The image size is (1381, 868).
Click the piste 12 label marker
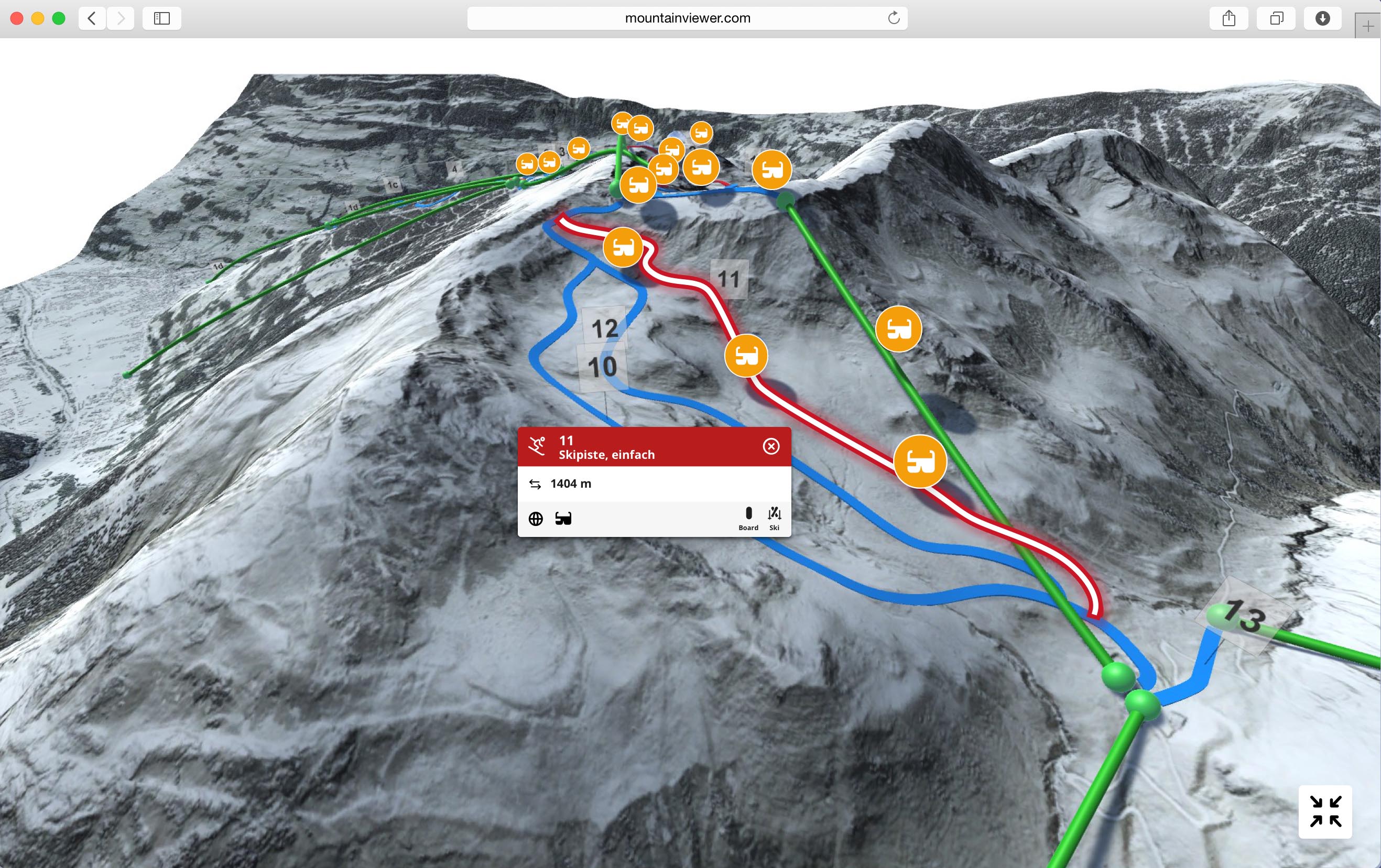coord(604,328)
